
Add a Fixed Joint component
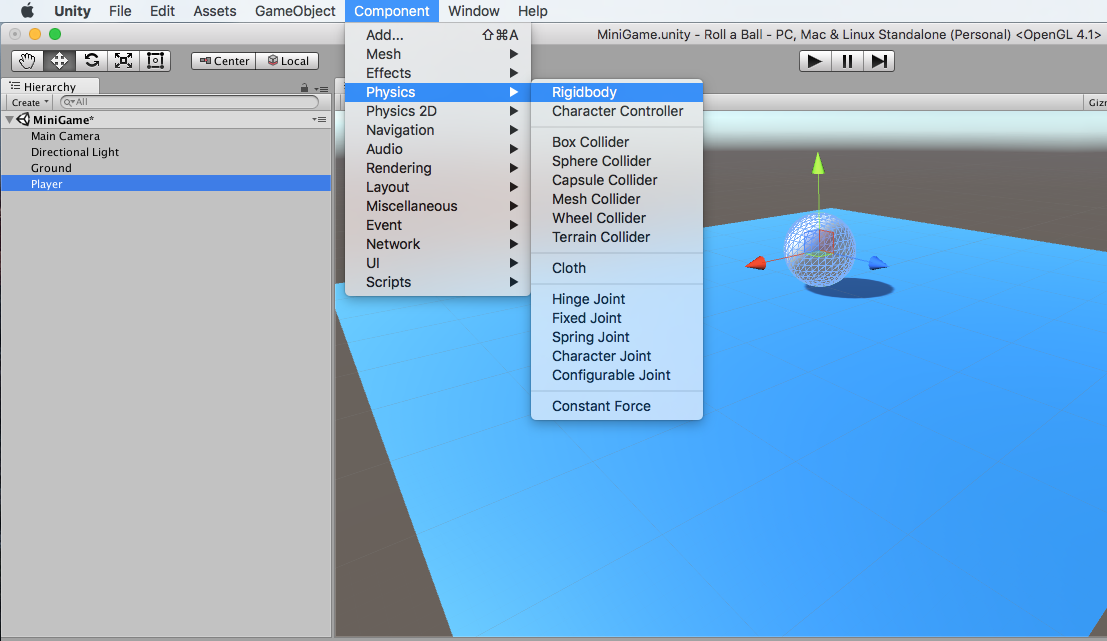point(617,318)
